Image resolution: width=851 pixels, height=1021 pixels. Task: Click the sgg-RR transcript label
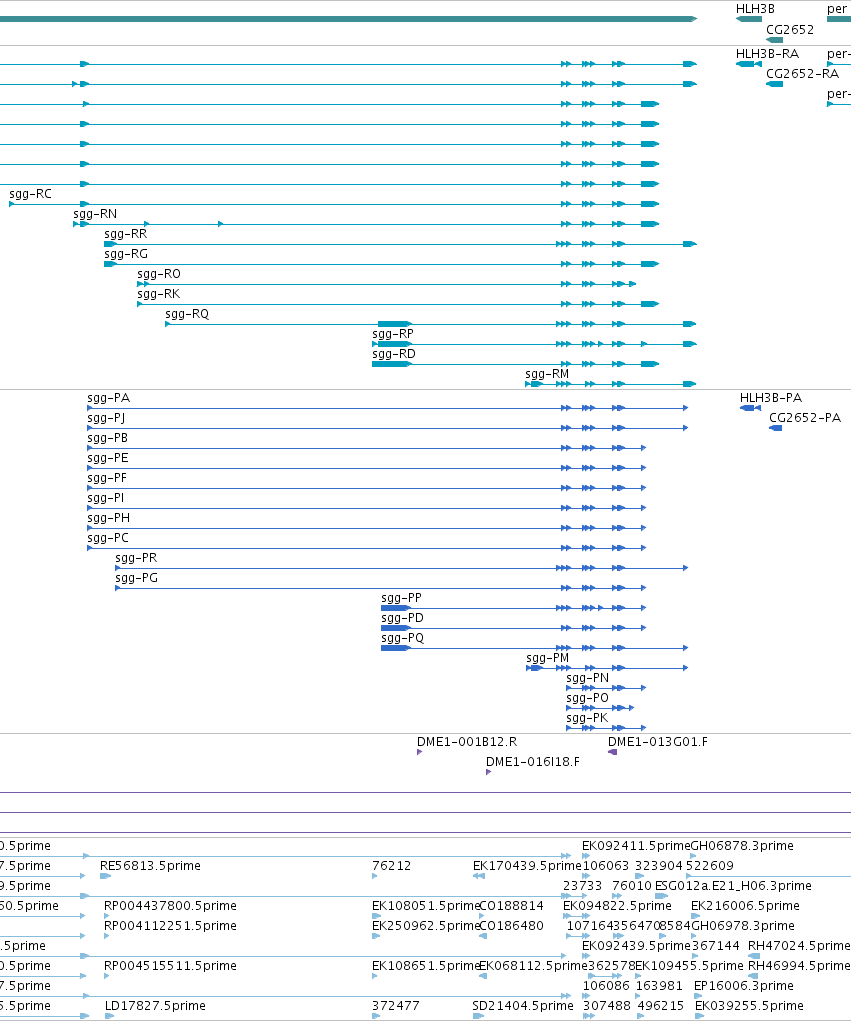pos(126,234)
